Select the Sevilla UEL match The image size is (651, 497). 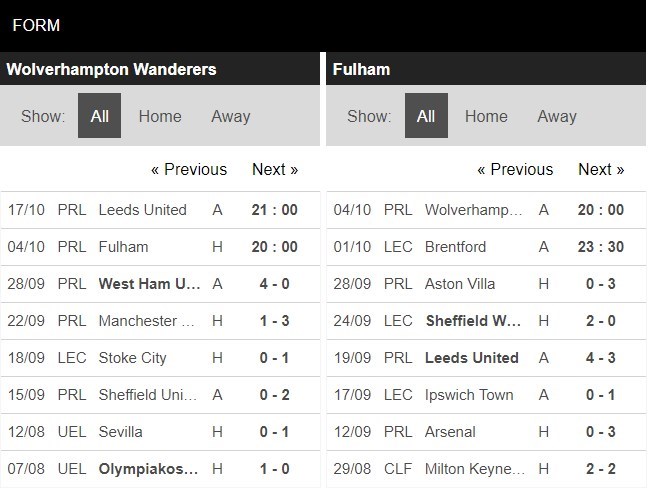click(120, 432)
